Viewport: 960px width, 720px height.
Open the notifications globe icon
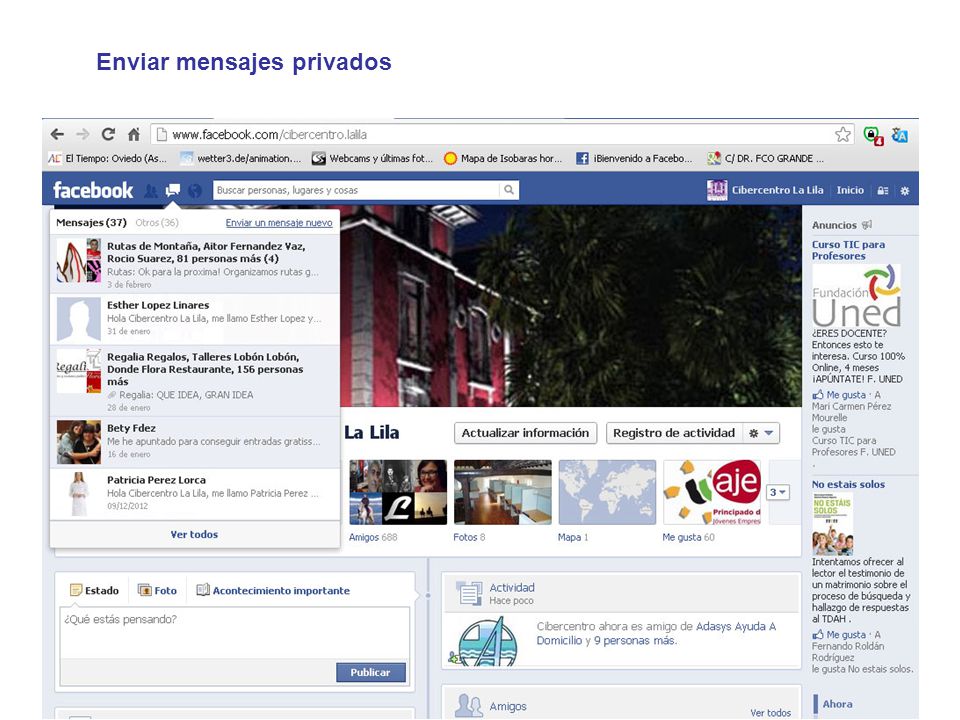point(195,191)
